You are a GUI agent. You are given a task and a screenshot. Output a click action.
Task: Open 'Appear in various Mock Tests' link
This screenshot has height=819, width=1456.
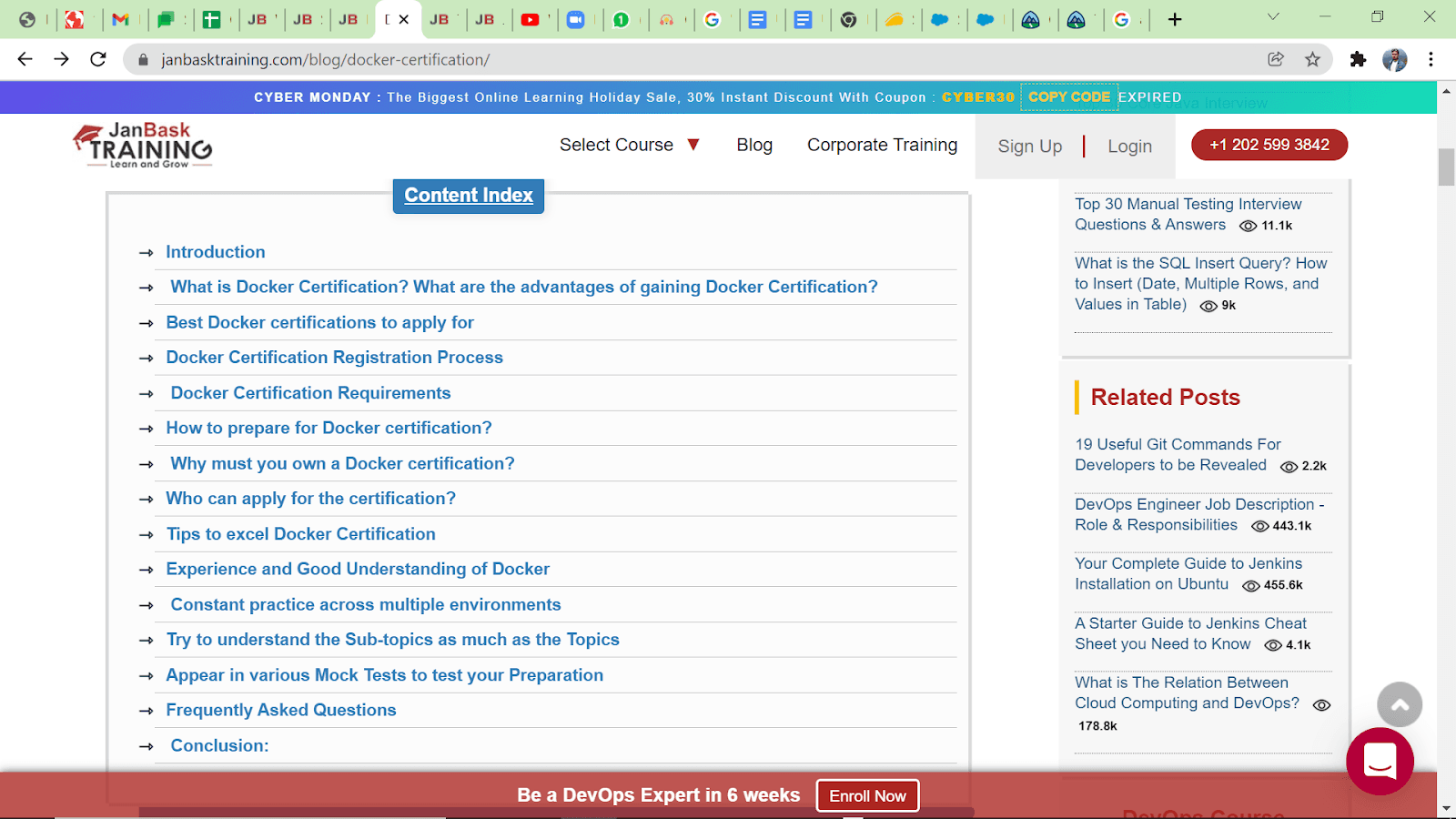coord(384,675)
